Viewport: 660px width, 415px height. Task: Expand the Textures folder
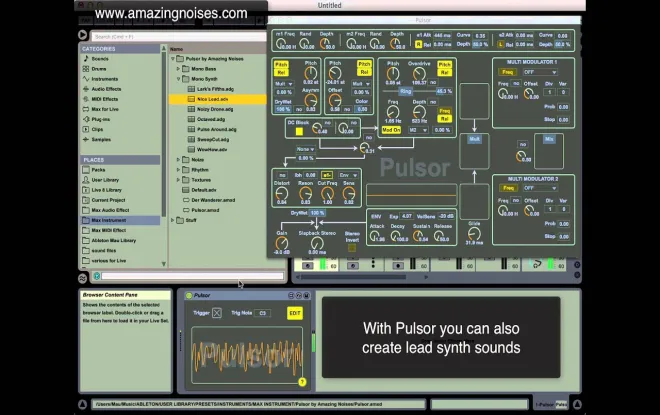178,180
